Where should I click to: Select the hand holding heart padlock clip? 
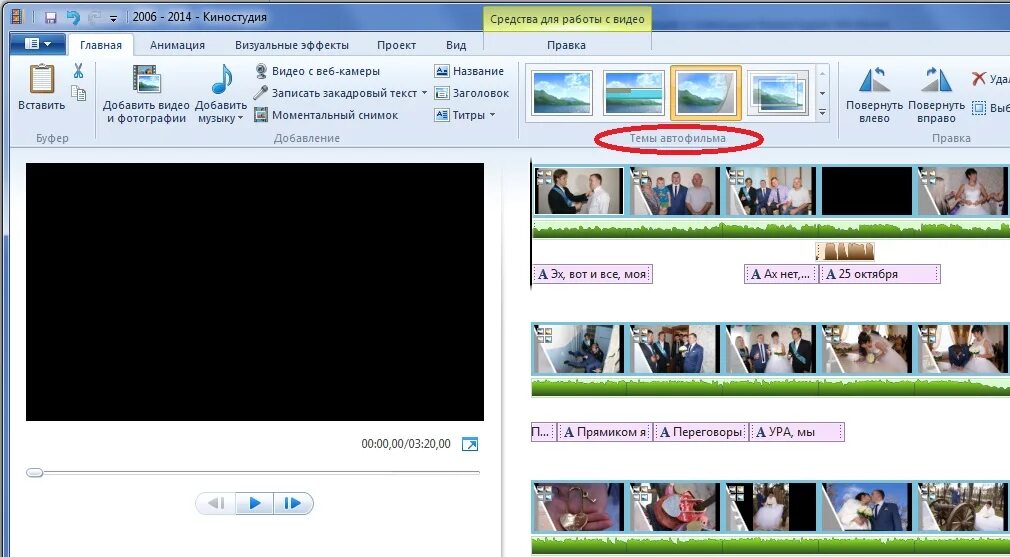(578, 507)
